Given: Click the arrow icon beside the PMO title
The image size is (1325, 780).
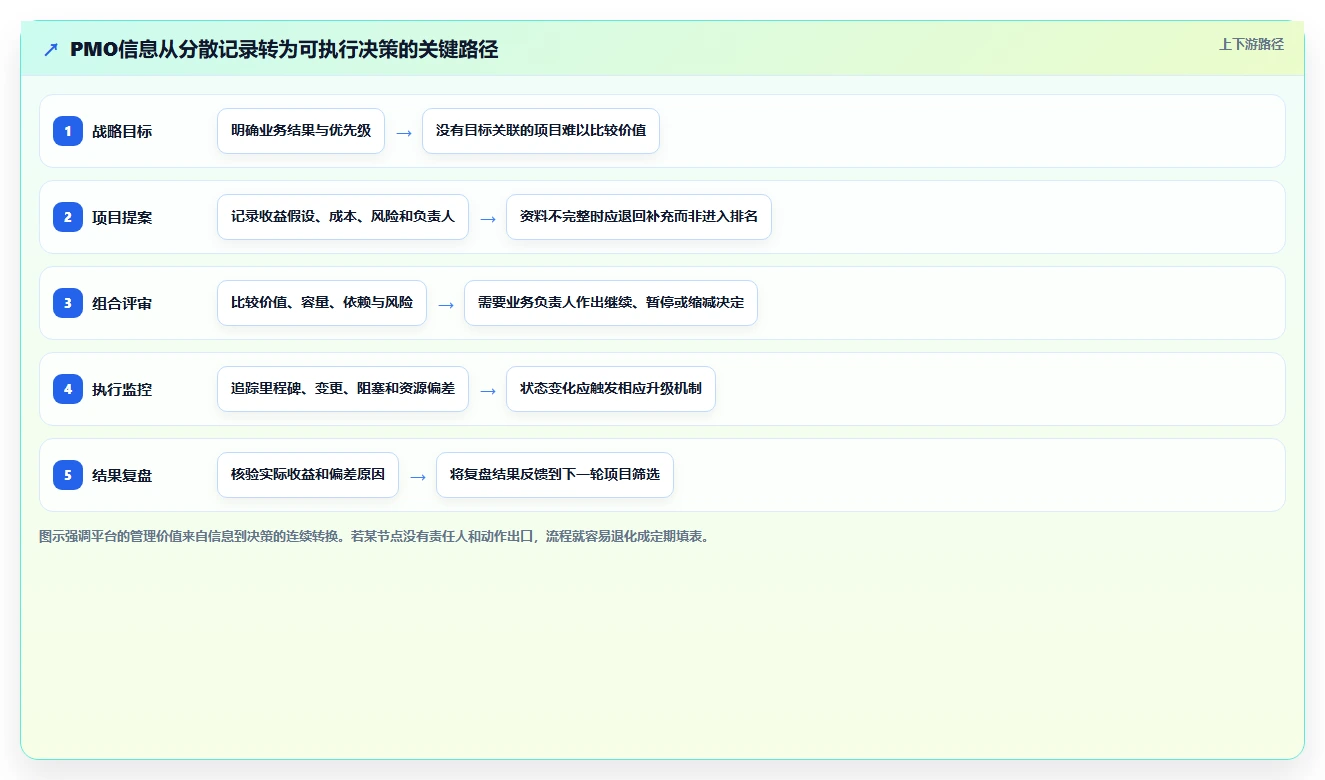Looking at the screenshot, I should 51,49.
